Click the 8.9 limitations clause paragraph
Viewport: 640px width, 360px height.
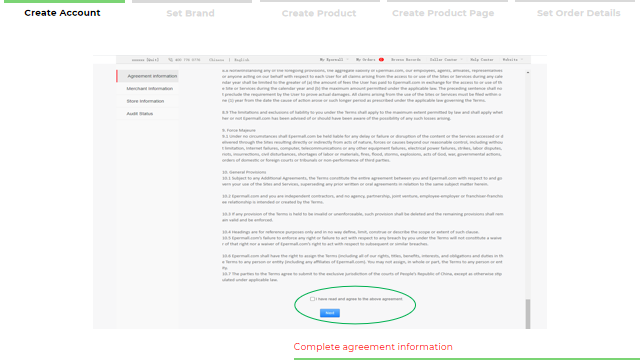click(x=362, y=115)
